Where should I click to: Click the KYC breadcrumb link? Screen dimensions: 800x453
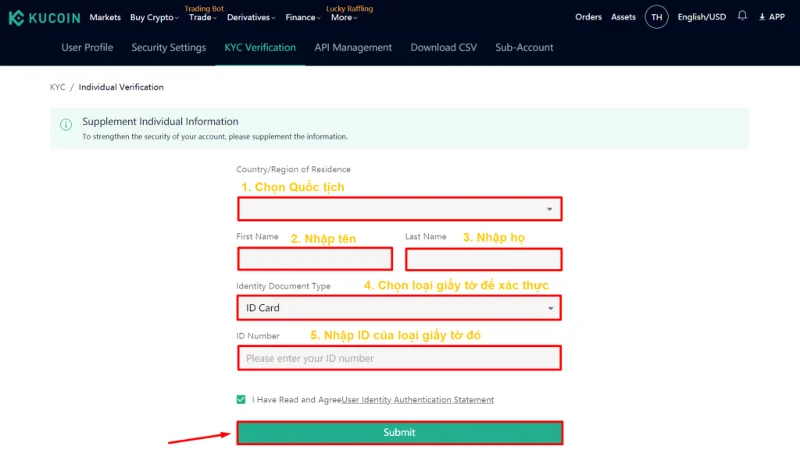58,87
